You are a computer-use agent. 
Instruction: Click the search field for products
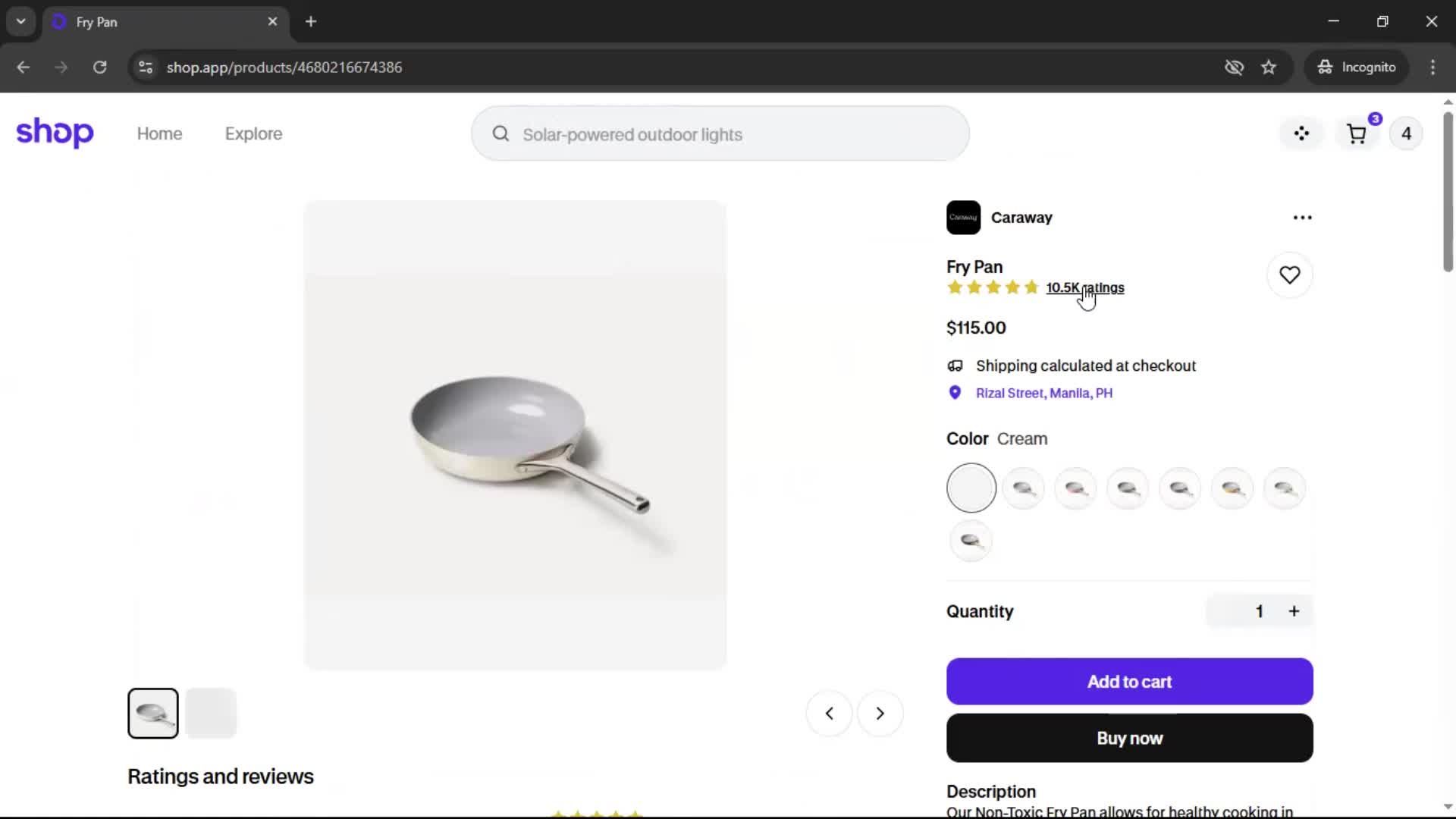pos(720,134)
